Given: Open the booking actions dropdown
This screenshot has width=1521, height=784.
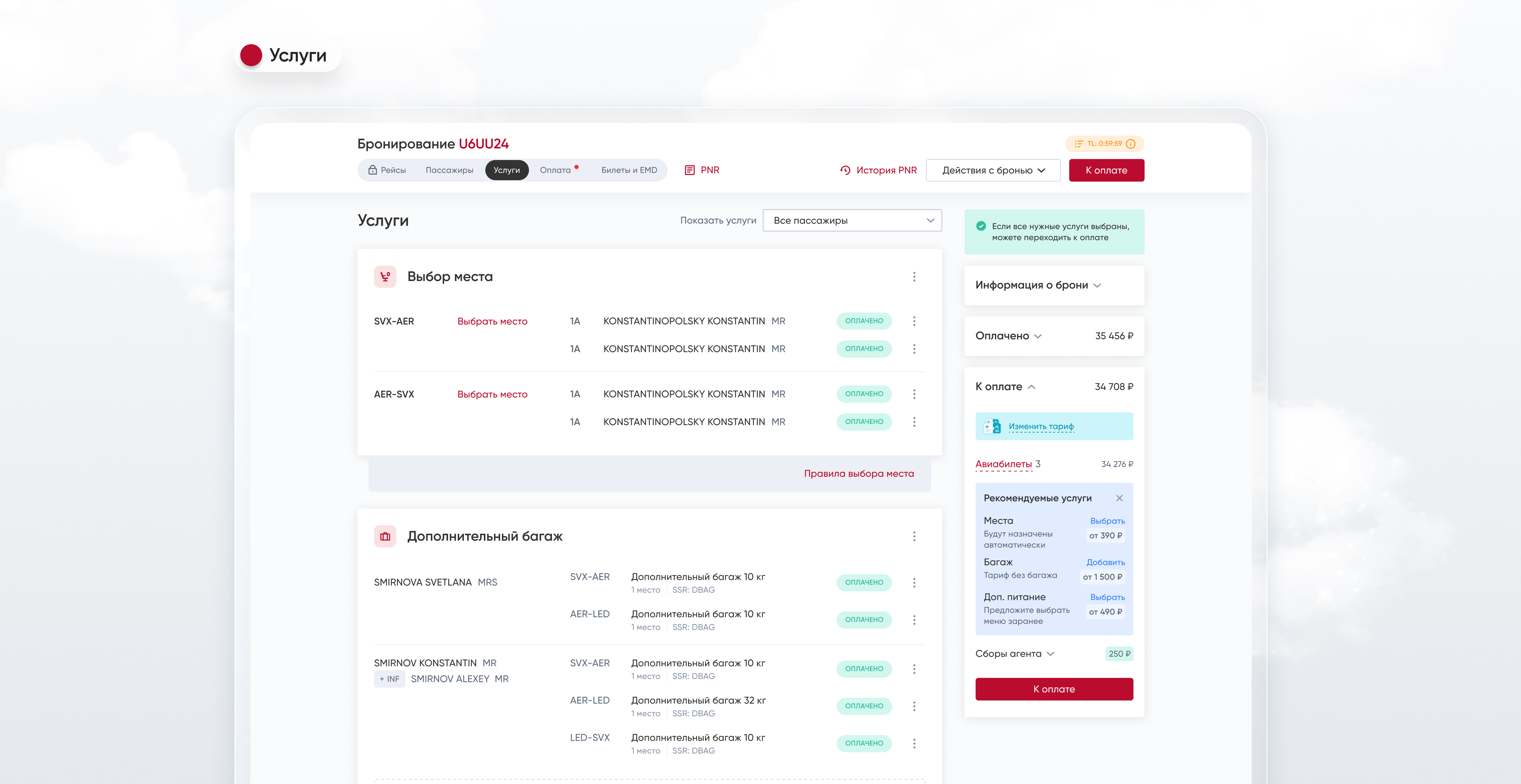Looking at the screenshot, I should tap(993, 170).
